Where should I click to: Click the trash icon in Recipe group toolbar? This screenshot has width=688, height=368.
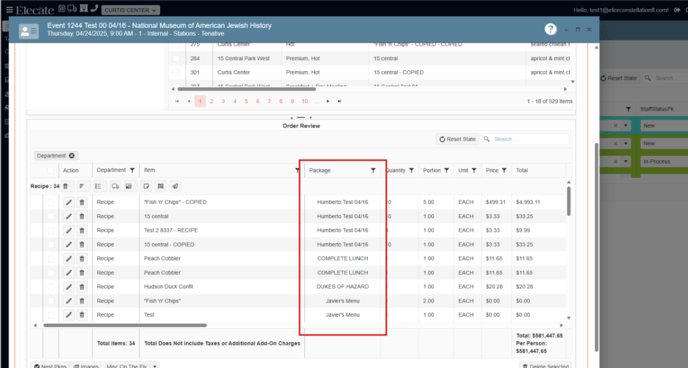[65, 186]
